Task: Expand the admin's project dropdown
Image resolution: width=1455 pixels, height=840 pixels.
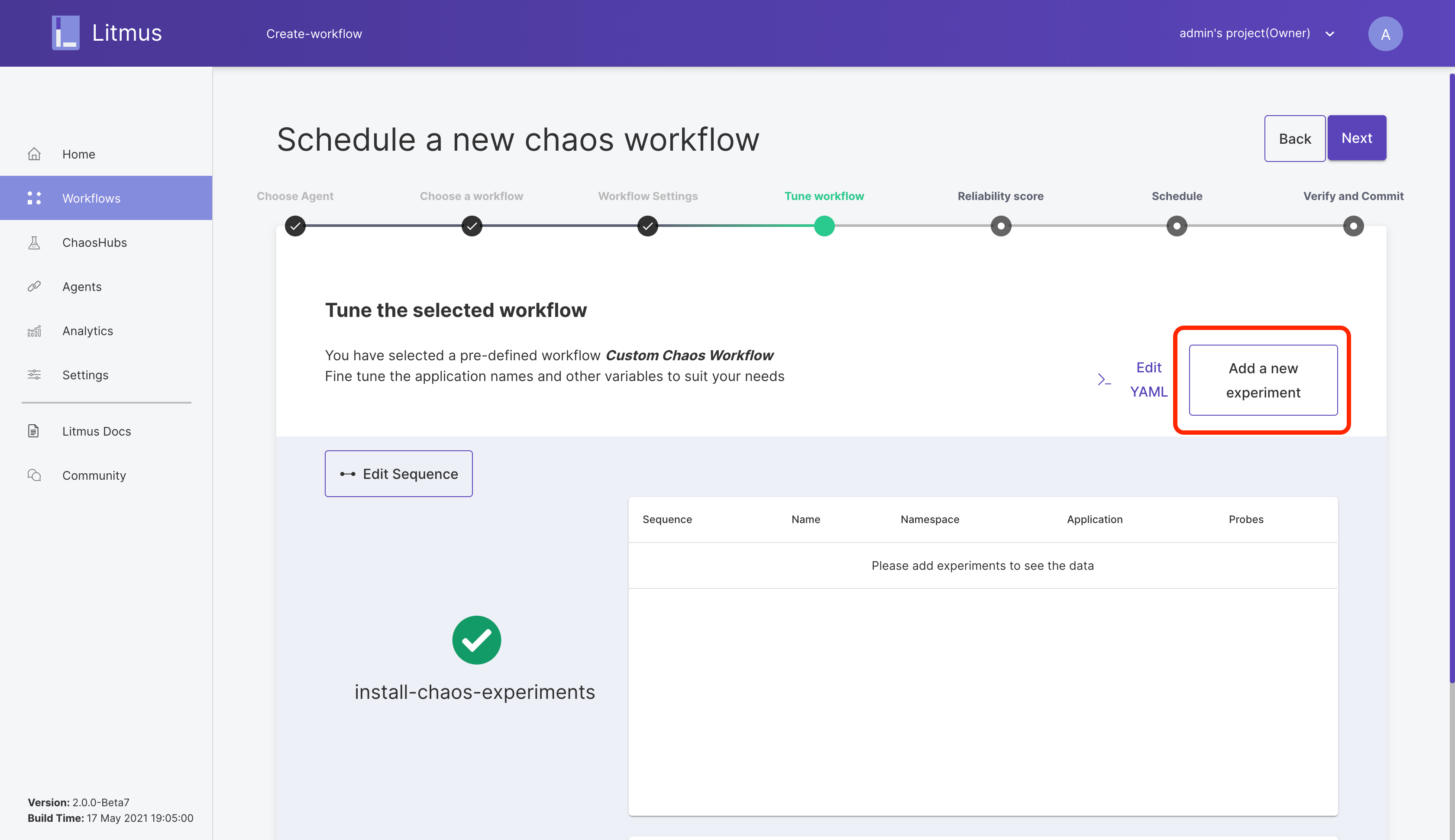Action: tap(1330, 33)
